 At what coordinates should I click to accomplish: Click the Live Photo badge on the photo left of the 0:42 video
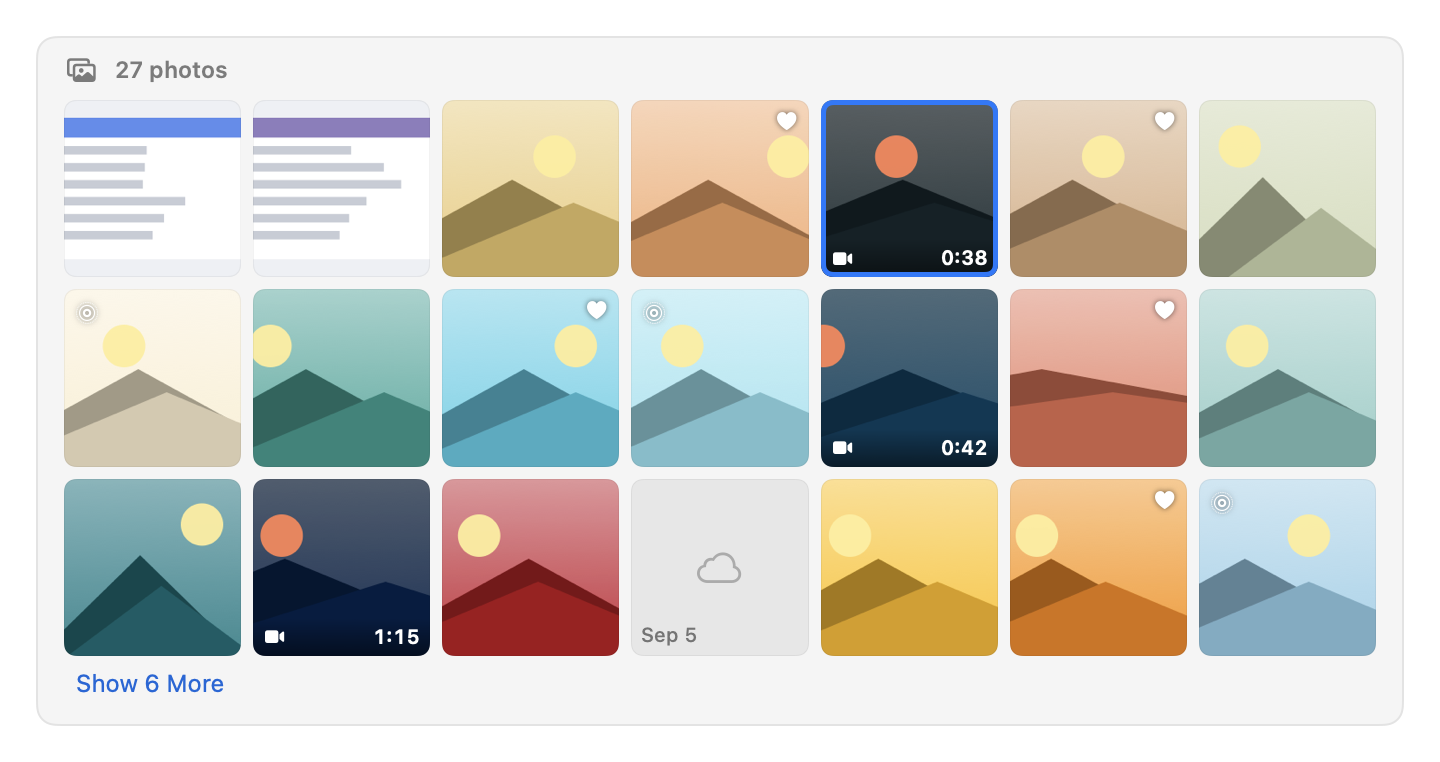[654, 313]
